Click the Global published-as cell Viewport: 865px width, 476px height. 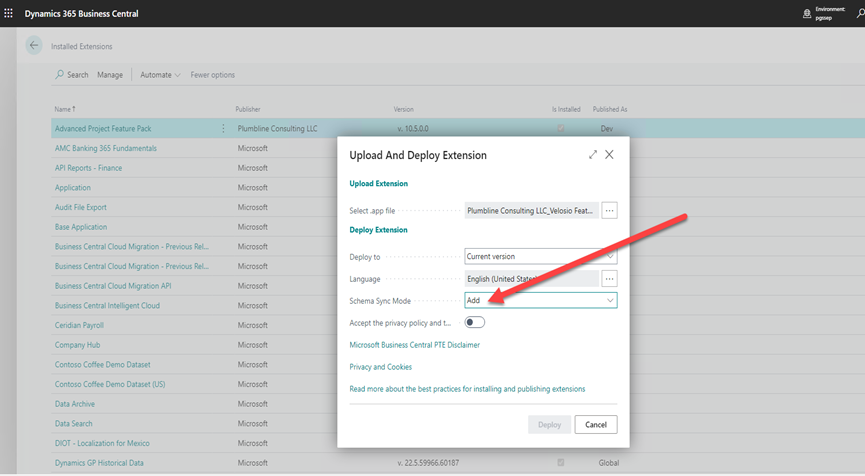point(608,463)
